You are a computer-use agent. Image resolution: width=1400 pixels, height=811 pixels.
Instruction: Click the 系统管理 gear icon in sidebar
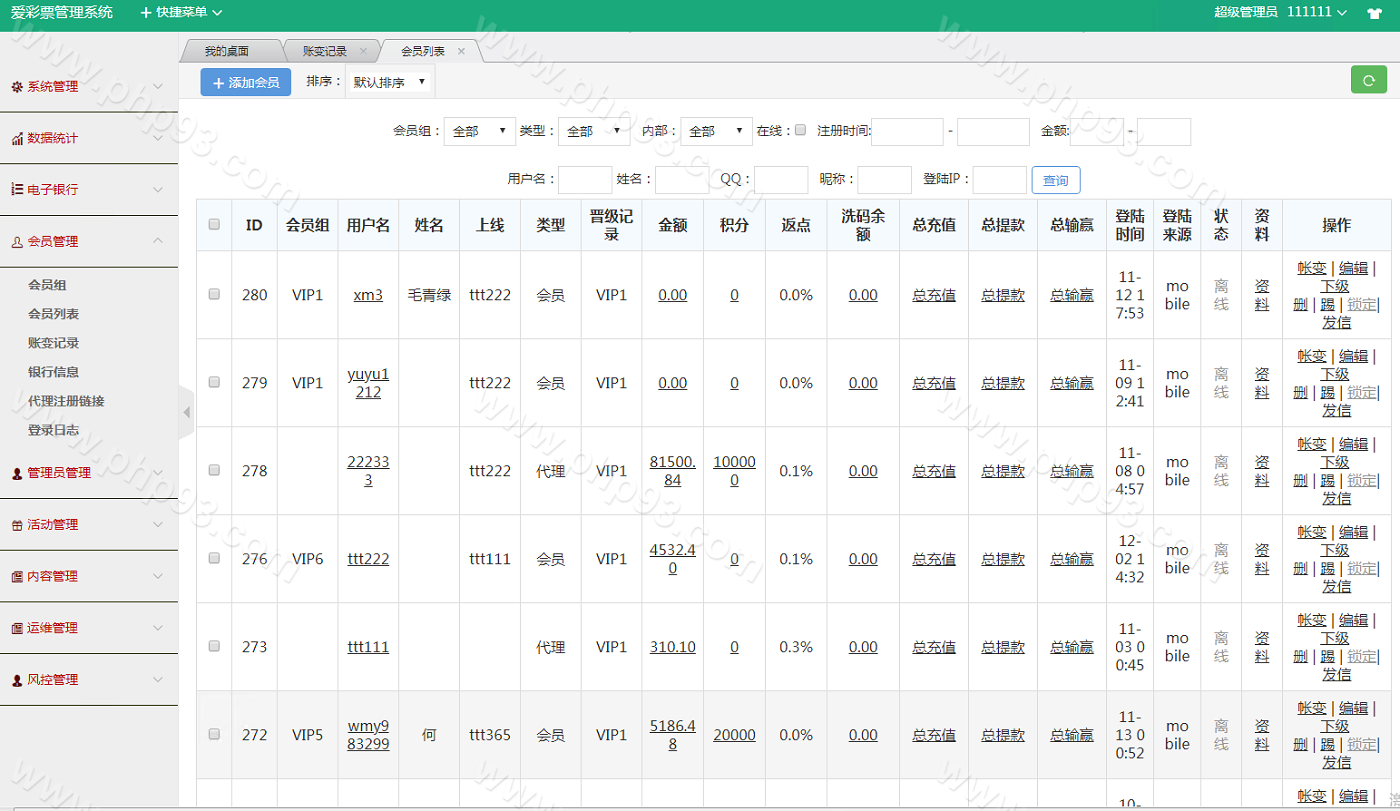(x=17, y=87)
